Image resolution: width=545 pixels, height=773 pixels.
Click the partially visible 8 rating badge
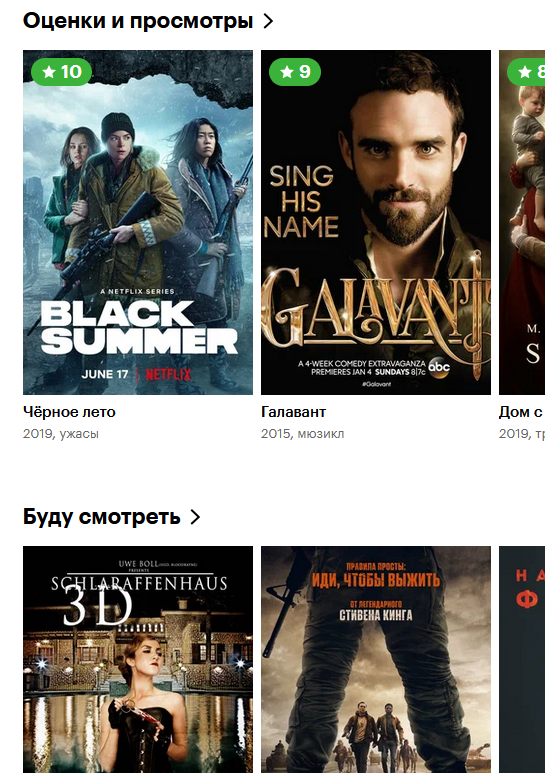coord(526,72)
